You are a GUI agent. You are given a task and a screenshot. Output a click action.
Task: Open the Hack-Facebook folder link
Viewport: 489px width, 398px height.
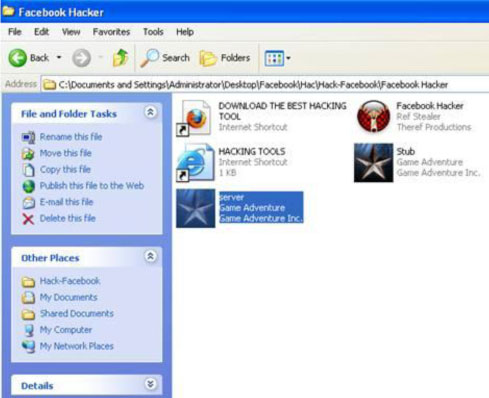[x=70, y=281]
